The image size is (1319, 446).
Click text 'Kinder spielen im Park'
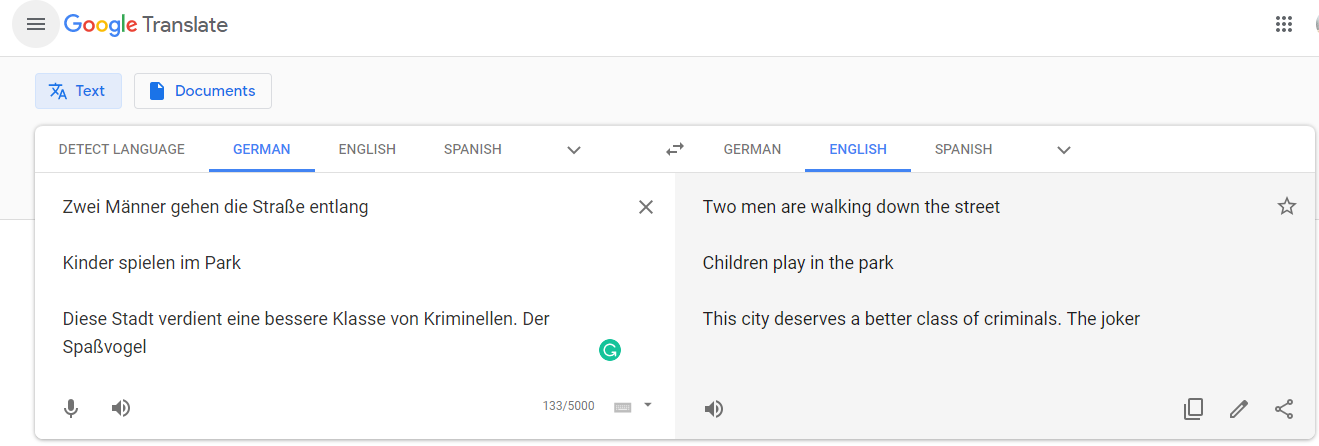[x=152, y=263]
